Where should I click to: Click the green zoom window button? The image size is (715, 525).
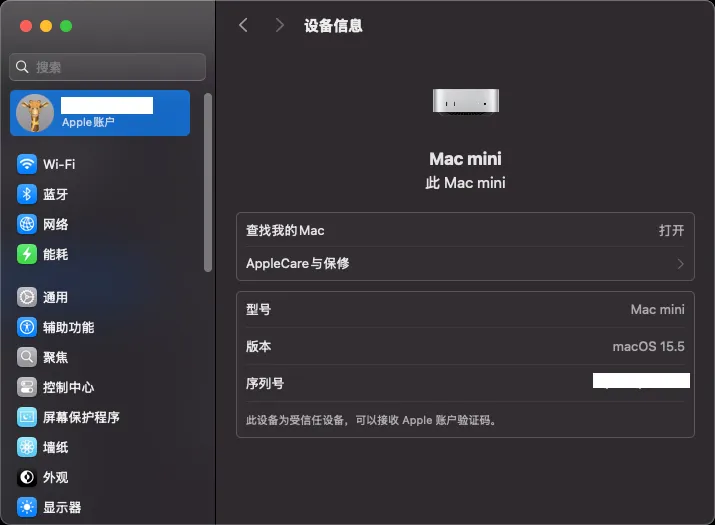[x=66, y=26]
